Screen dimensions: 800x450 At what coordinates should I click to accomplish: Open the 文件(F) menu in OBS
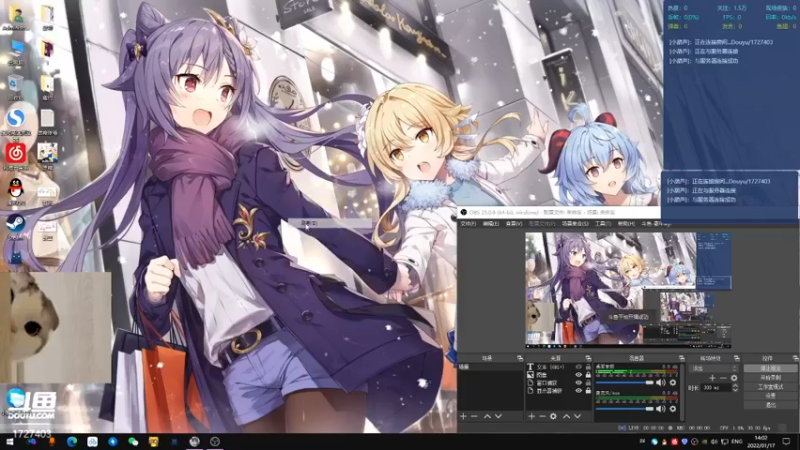coord(468,223)
